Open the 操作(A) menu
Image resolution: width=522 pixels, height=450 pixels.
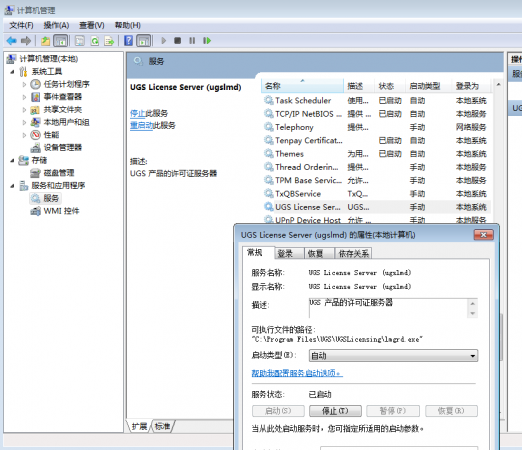coord(56,25)
